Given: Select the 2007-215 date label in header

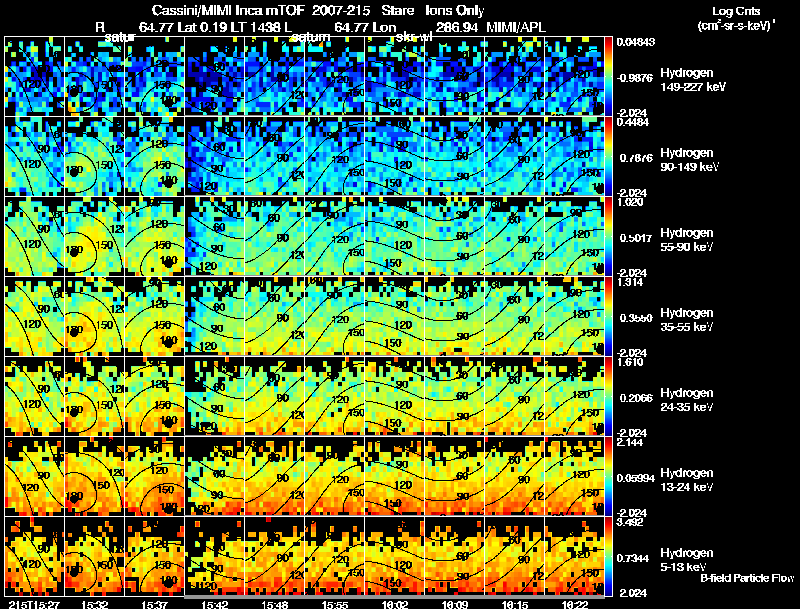Looking at the screenshot, I should (340, 10).
